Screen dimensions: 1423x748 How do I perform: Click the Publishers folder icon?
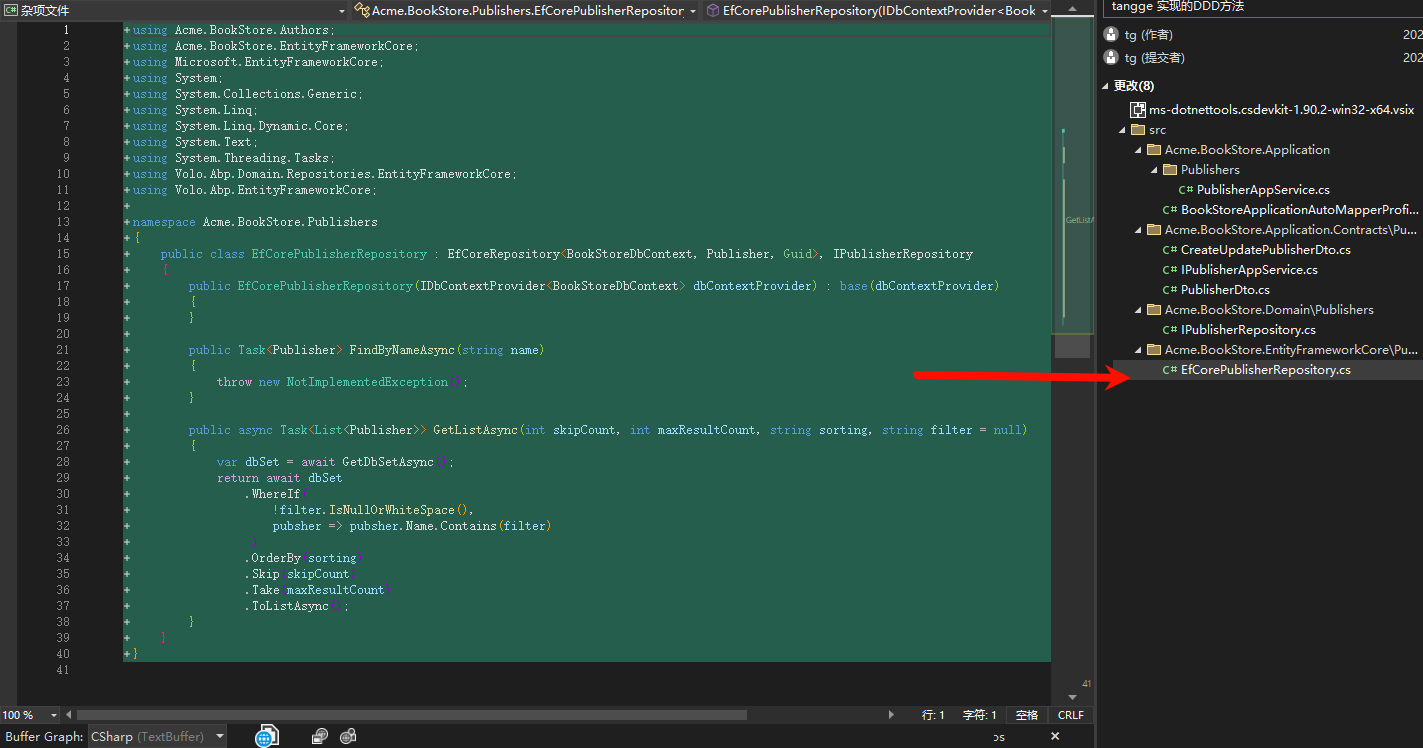point(1169,170)
